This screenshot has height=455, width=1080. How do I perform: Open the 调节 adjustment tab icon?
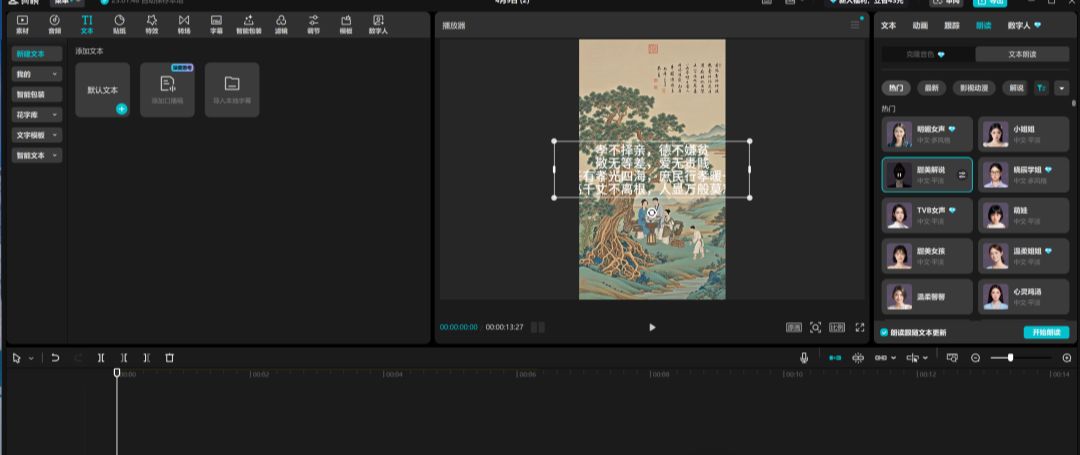[313, 25]
